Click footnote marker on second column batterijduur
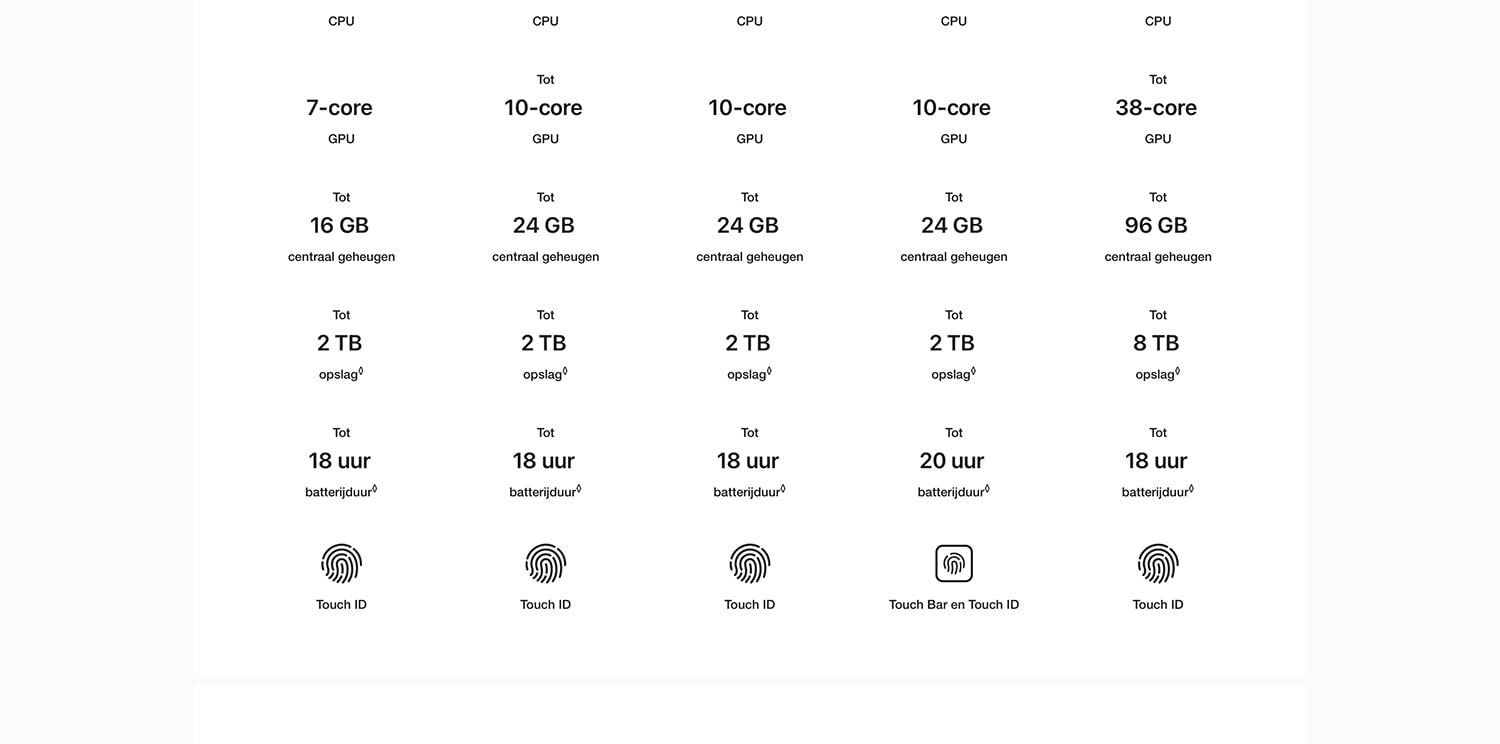1500x744 pixels. [578, 489]
